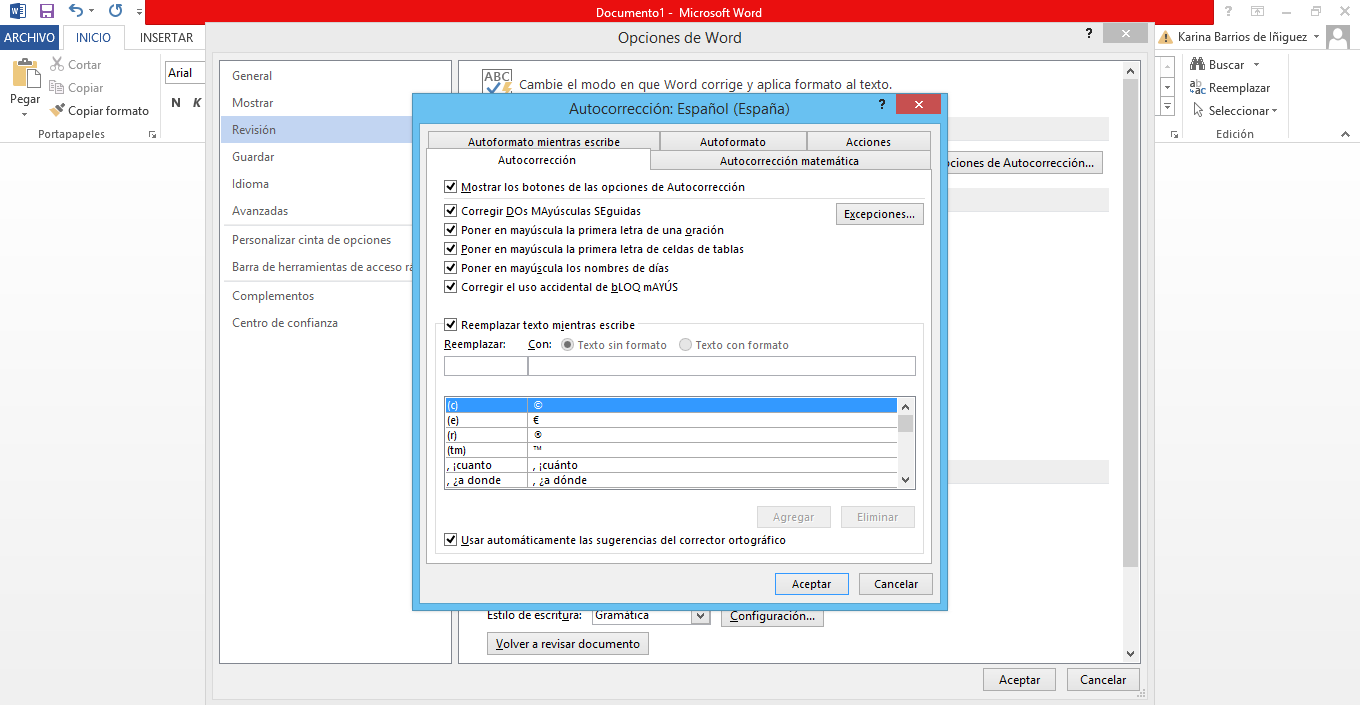Toggle the italic K button

(x=197, y=103)
